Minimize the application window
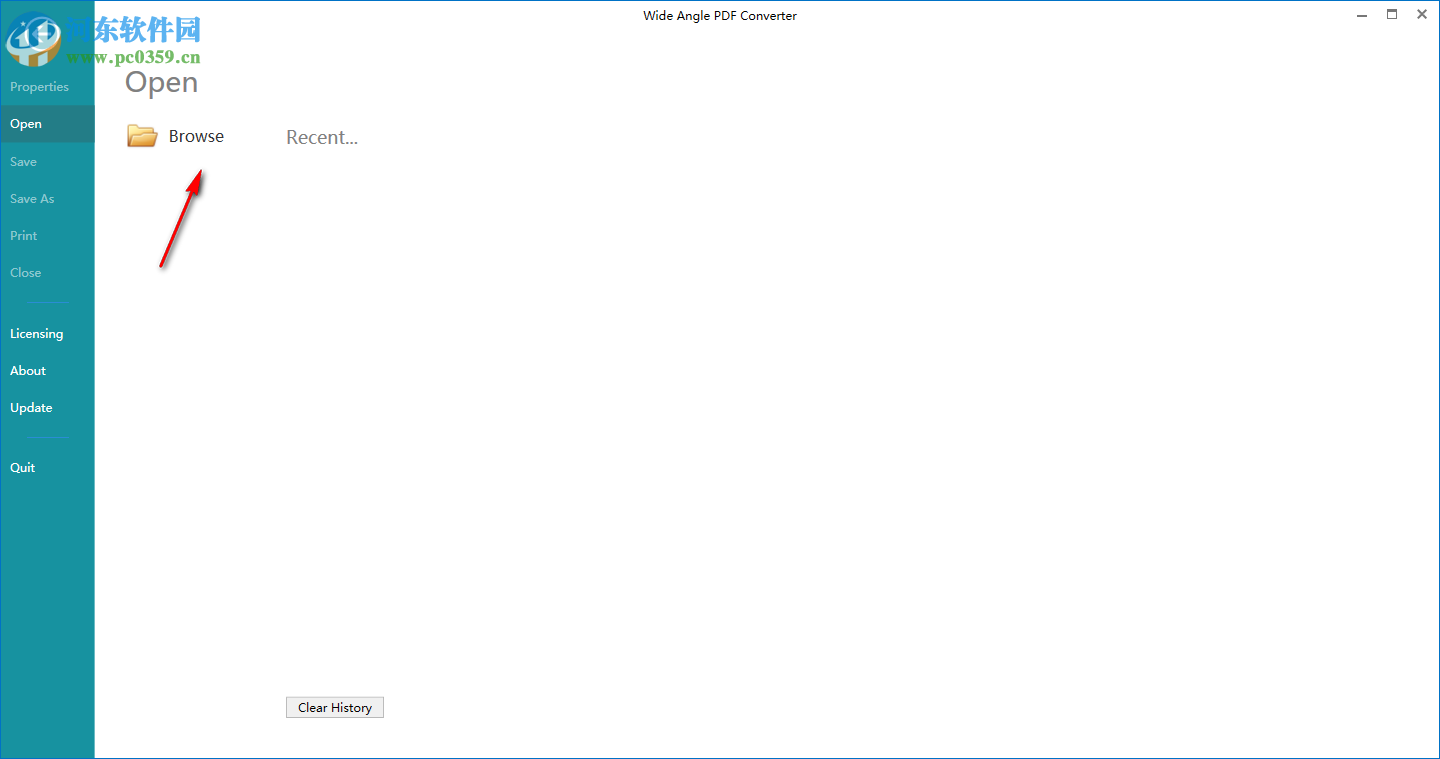 click(1362, 15)
